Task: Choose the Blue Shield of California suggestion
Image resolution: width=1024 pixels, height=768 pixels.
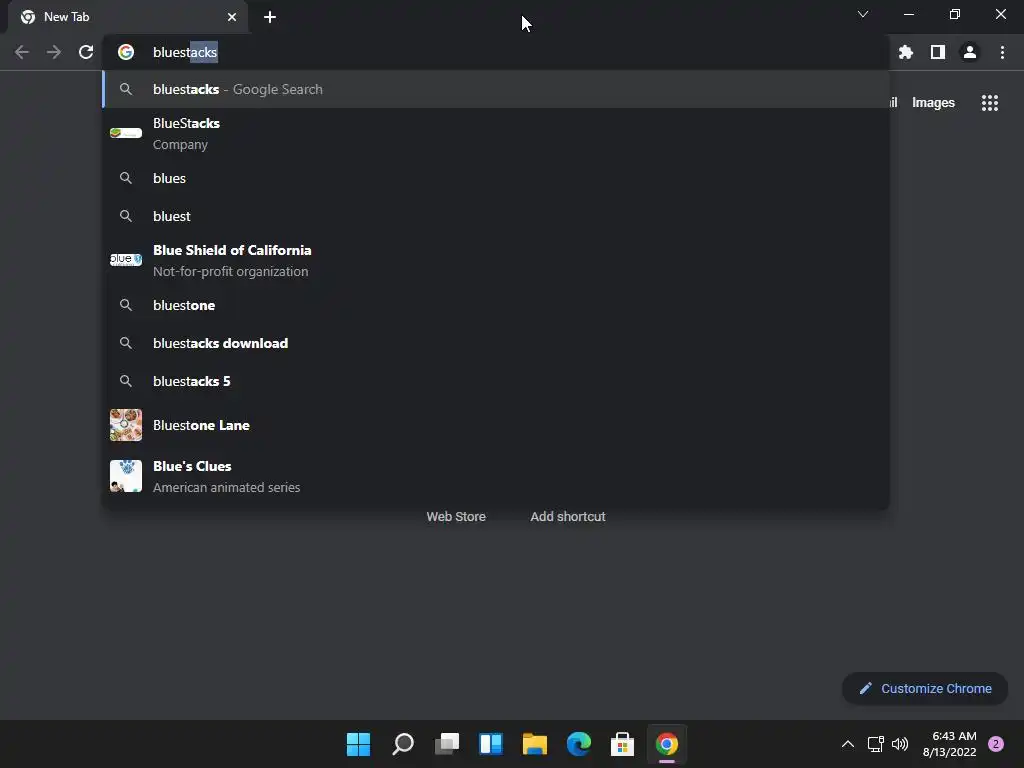Action: point(496,261)
